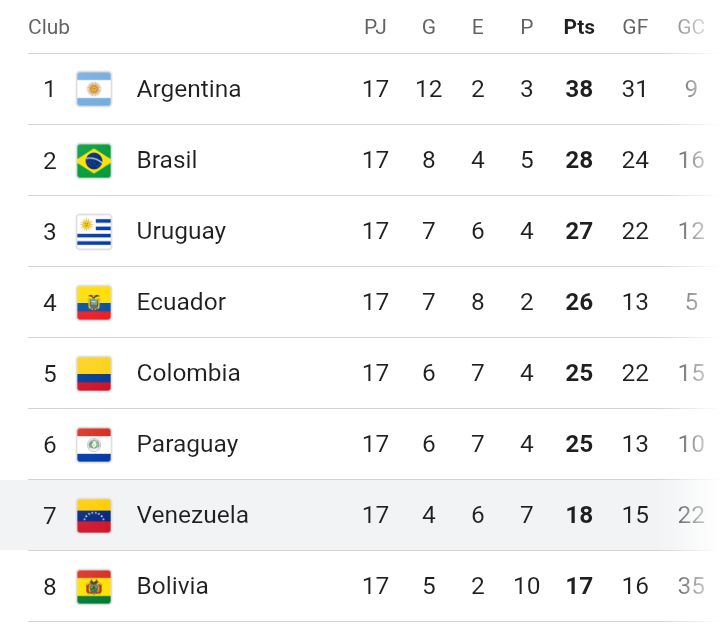Click the GC column header
Screen dimensions: 720x632
coord(691,27)
